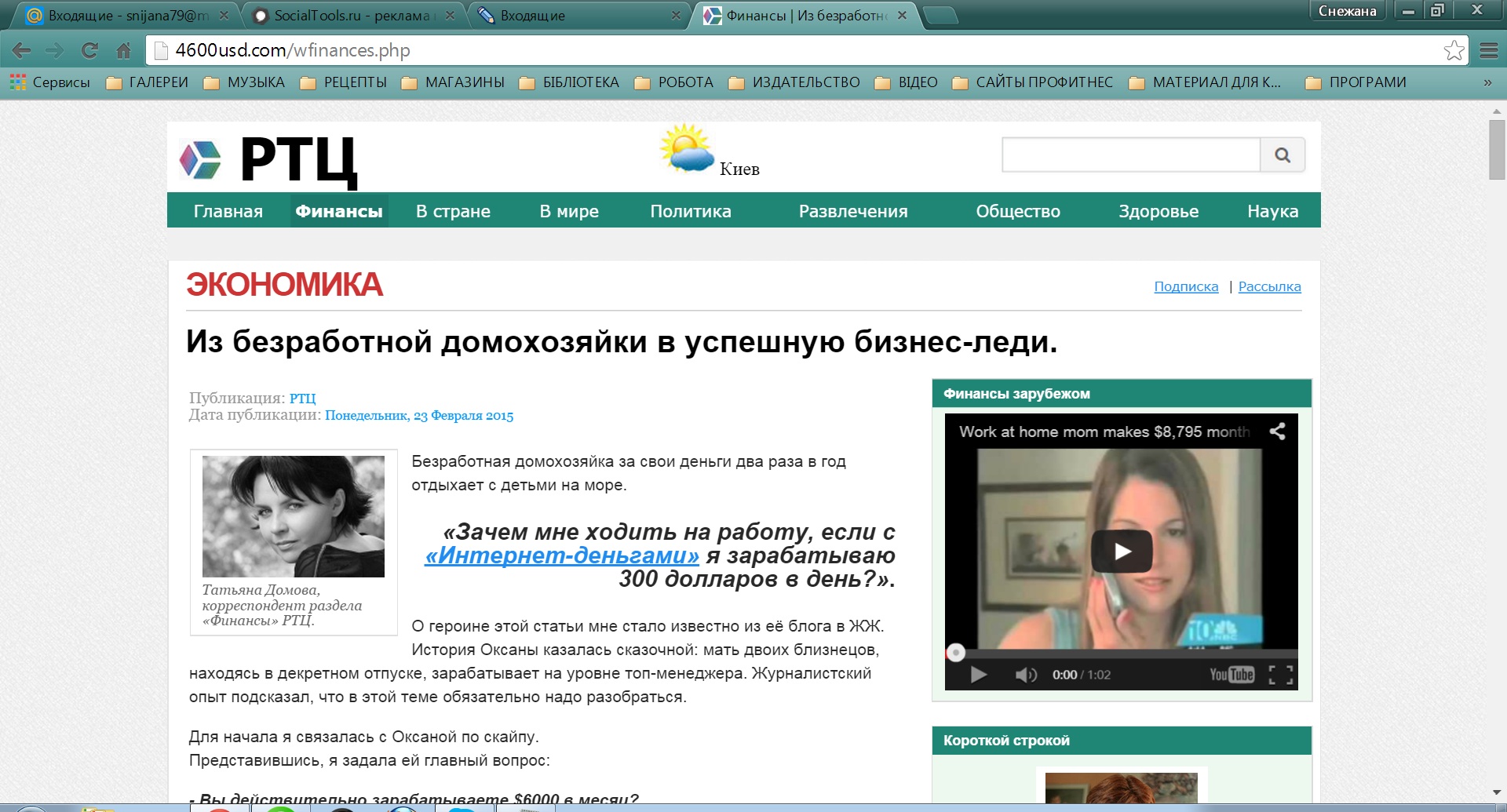This screenshot has width=1507, height=812.
Task: Click the site search input field
Action: (x=1131, y=155)
